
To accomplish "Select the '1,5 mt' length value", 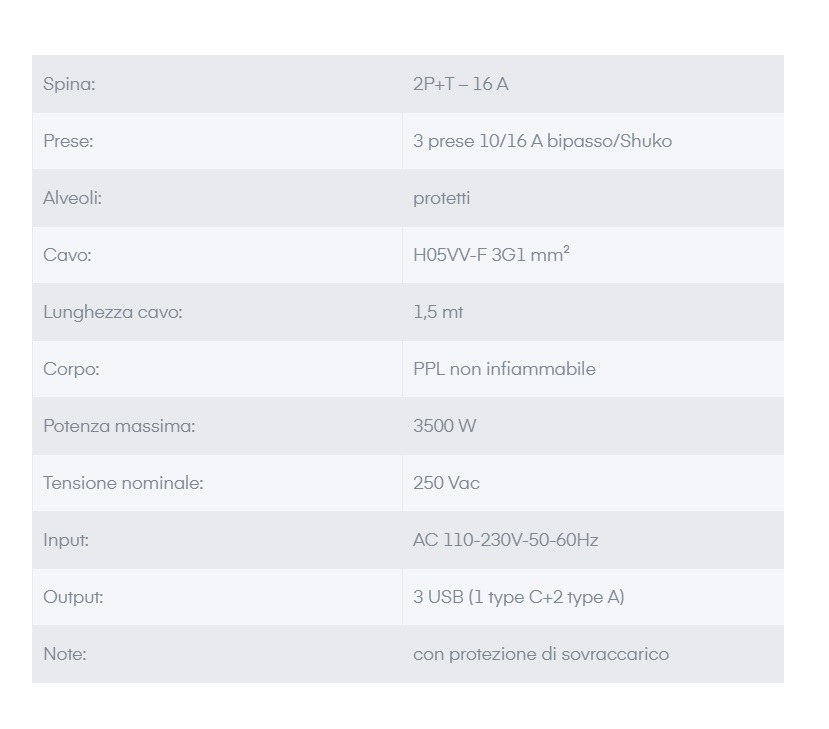I will click(438, 312).
